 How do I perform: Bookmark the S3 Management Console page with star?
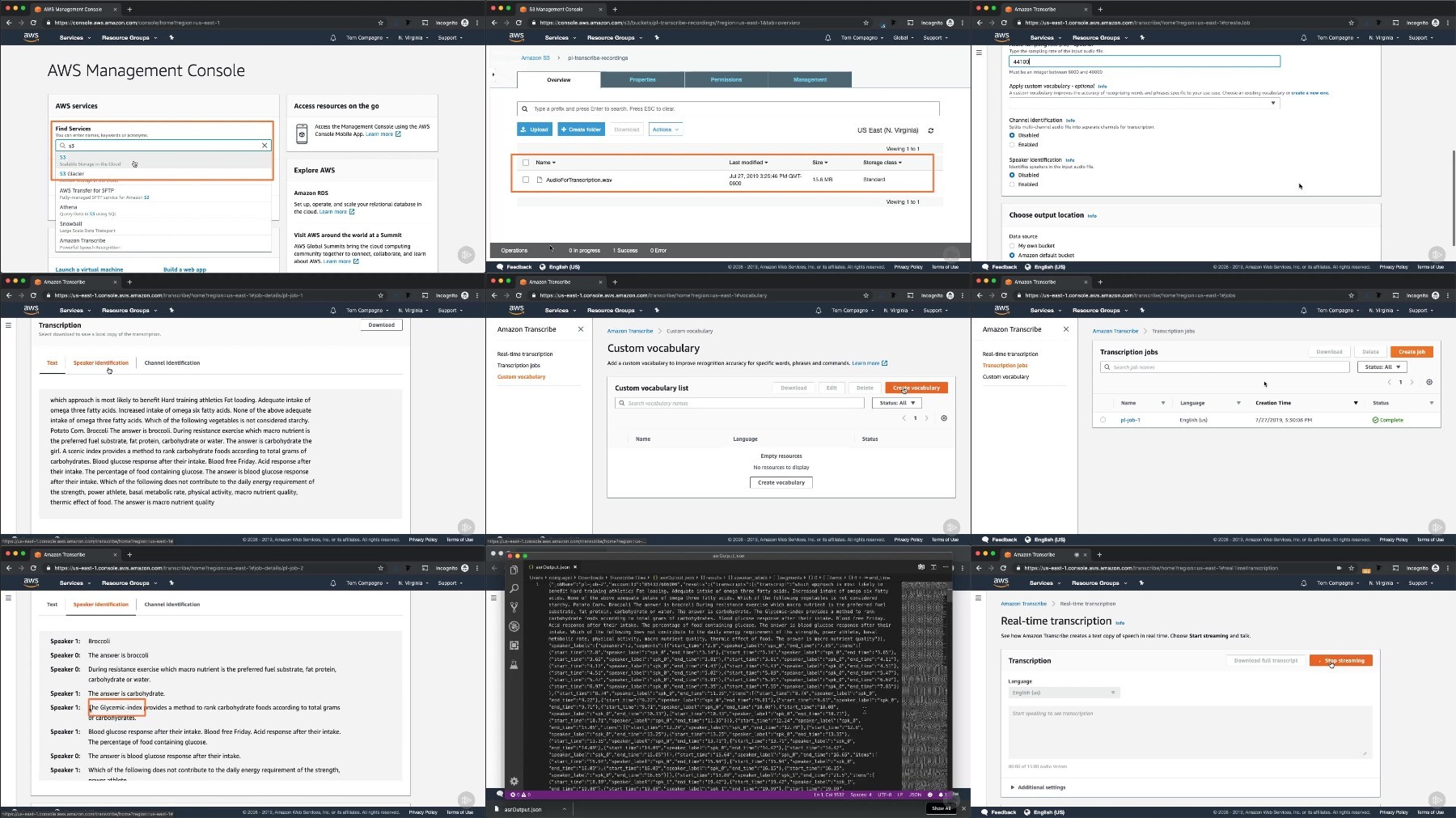(866, 23)
